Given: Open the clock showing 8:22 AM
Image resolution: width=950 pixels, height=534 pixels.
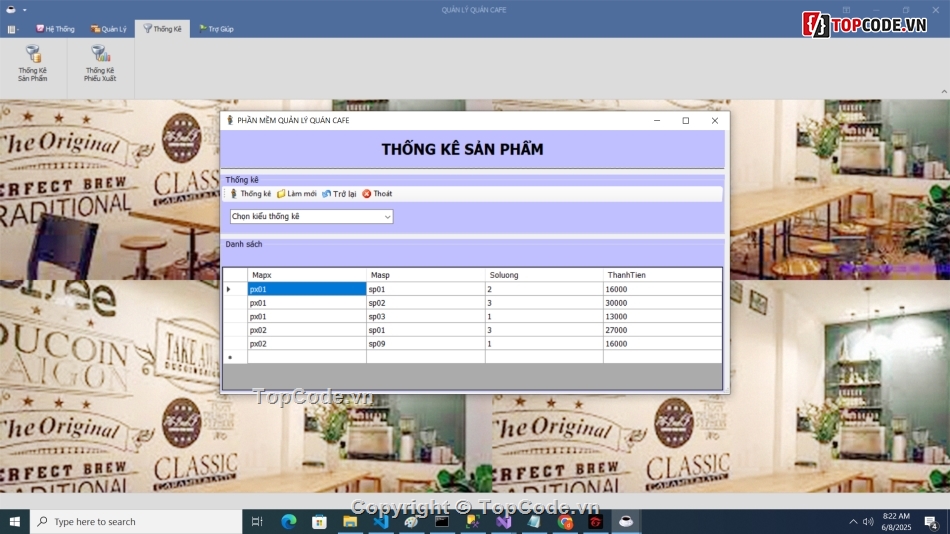Looking at the screenshot, I should 896,521.
